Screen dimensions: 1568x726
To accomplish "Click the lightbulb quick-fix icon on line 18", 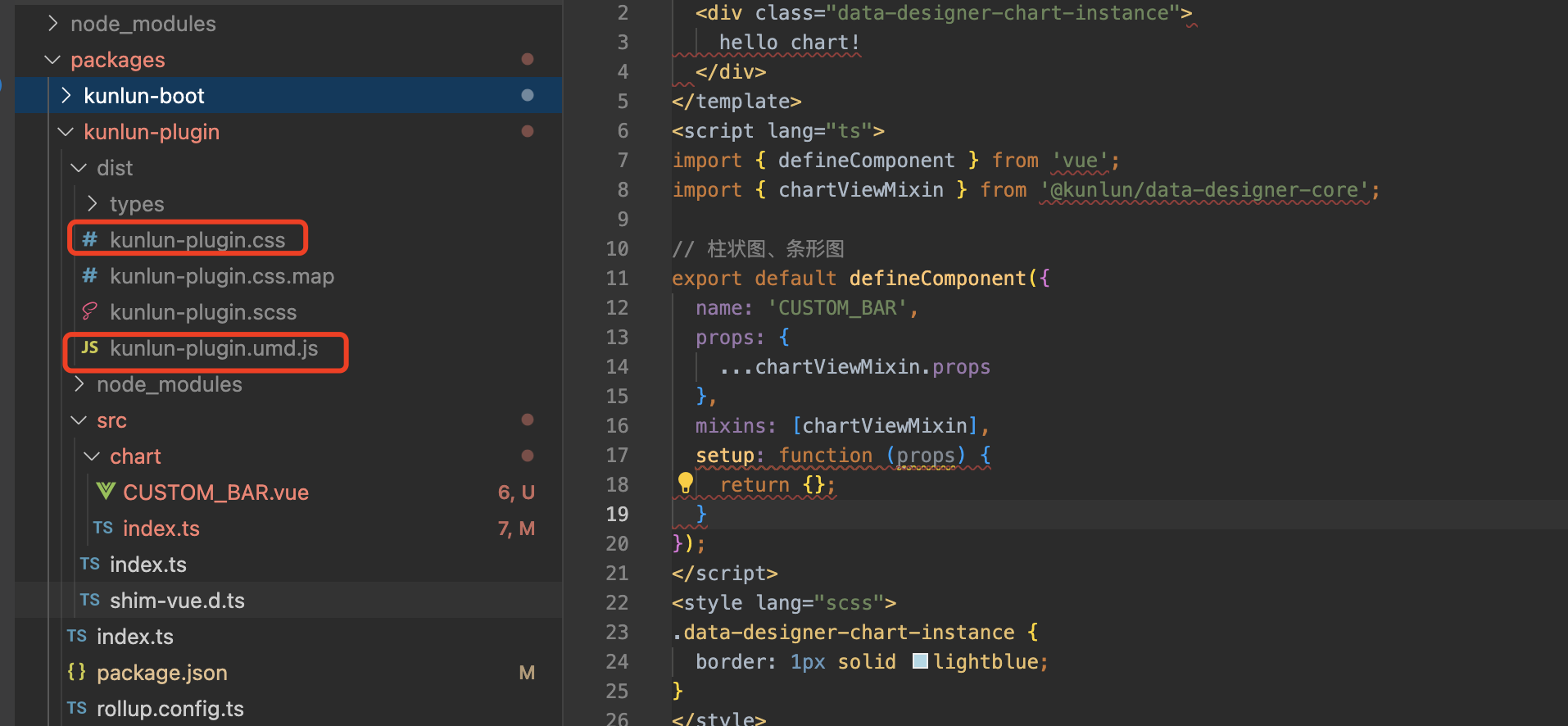I will [x=686, y=483].
